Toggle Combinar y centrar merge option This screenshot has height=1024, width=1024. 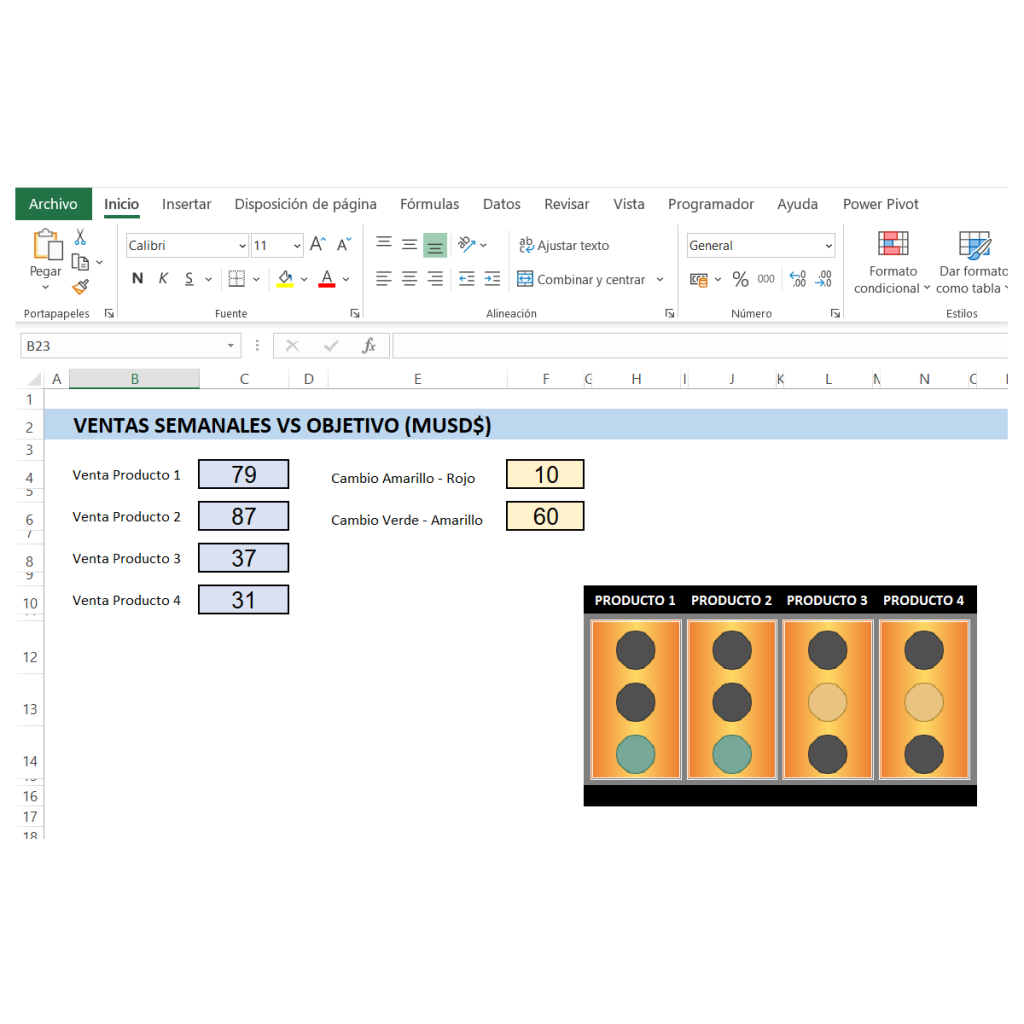pyautogui.click(x=590, y=279)
